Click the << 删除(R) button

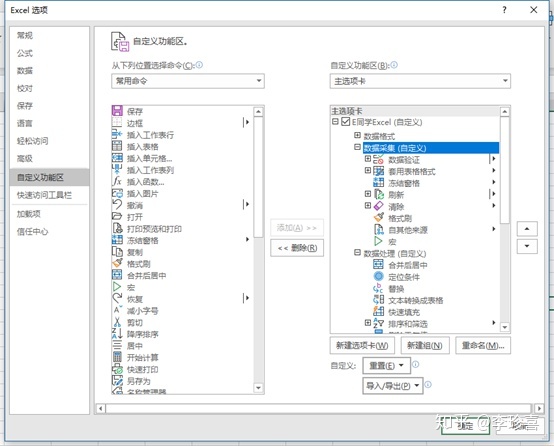click(x=297, y=248)
